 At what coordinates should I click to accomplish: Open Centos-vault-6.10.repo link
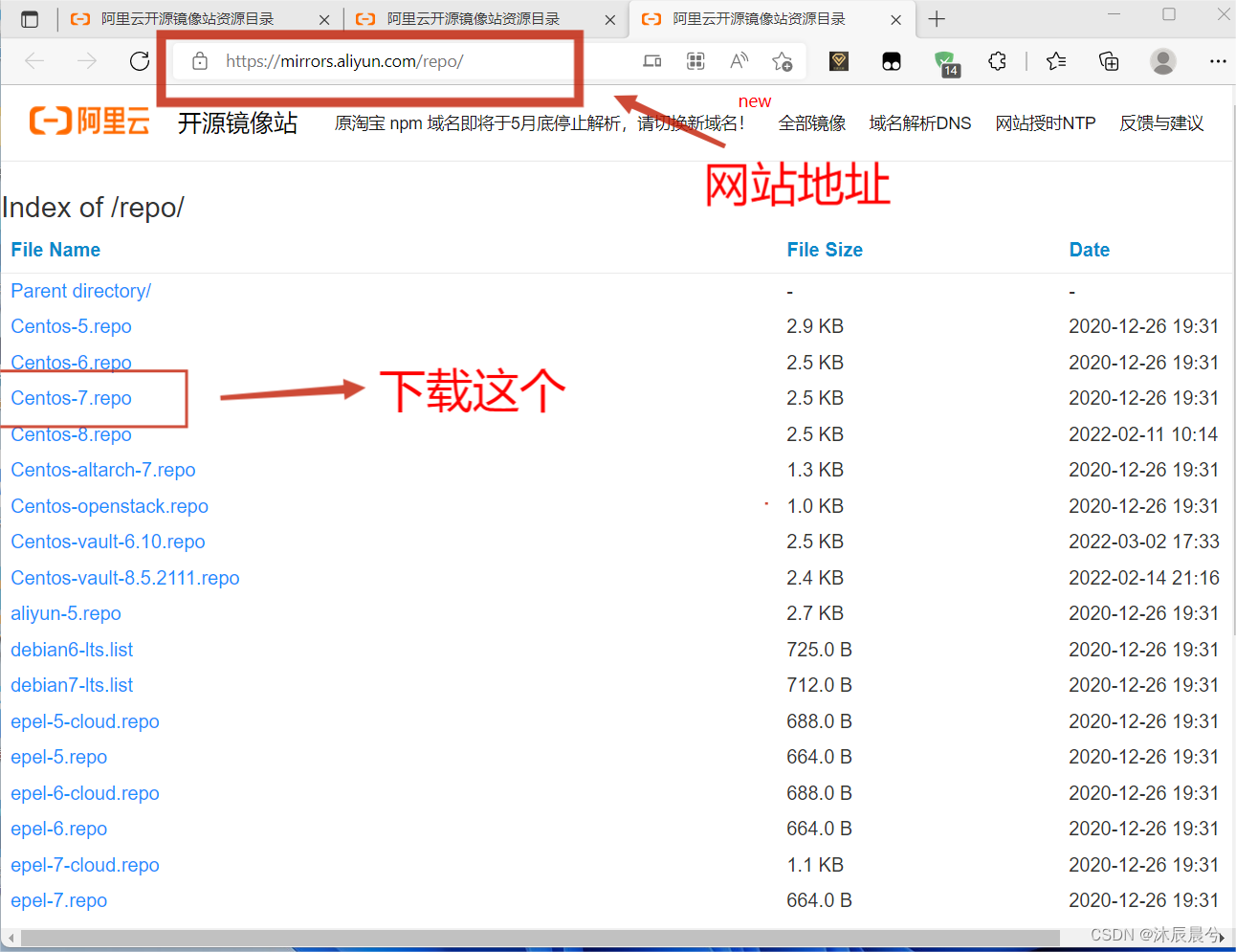click(108, 542)
